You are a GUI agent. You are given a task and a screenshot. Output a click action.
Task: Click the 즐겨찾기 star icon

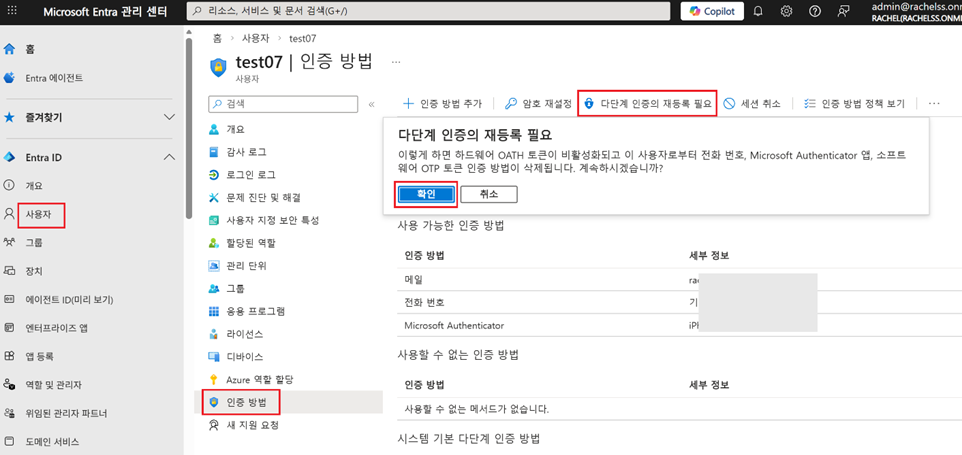[x=9, y=117]
